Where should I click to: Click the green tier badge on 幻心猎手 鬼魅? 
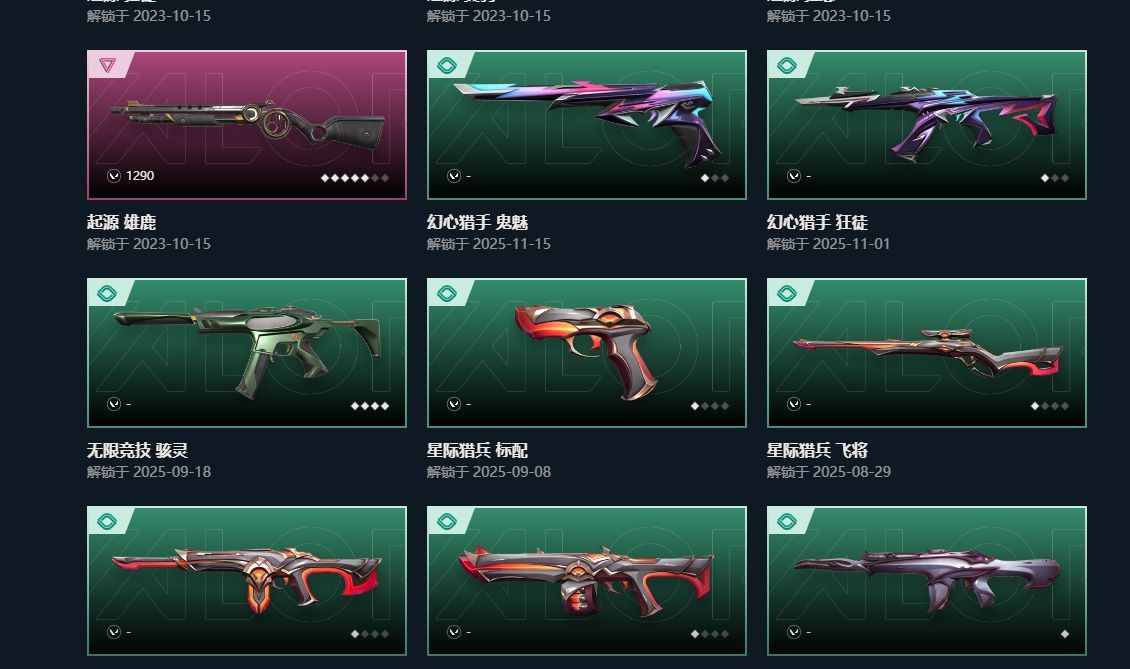click(447, 66)
